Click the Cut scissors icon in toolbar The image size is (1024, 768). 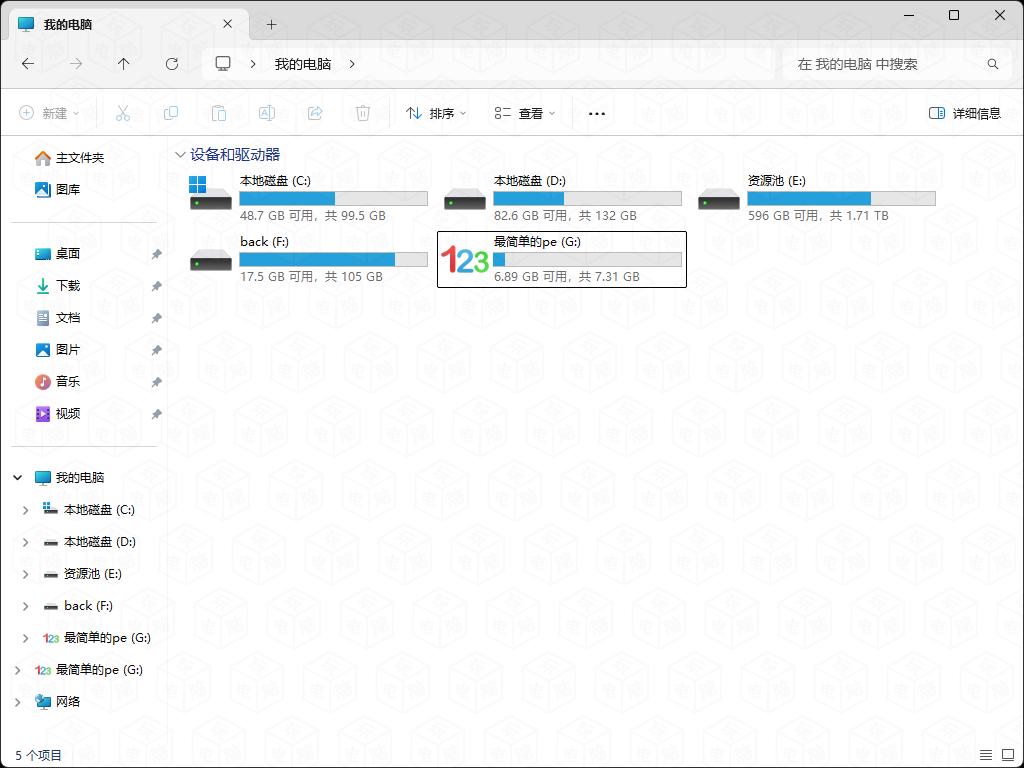pyautogui.click(x=123, y=113)
